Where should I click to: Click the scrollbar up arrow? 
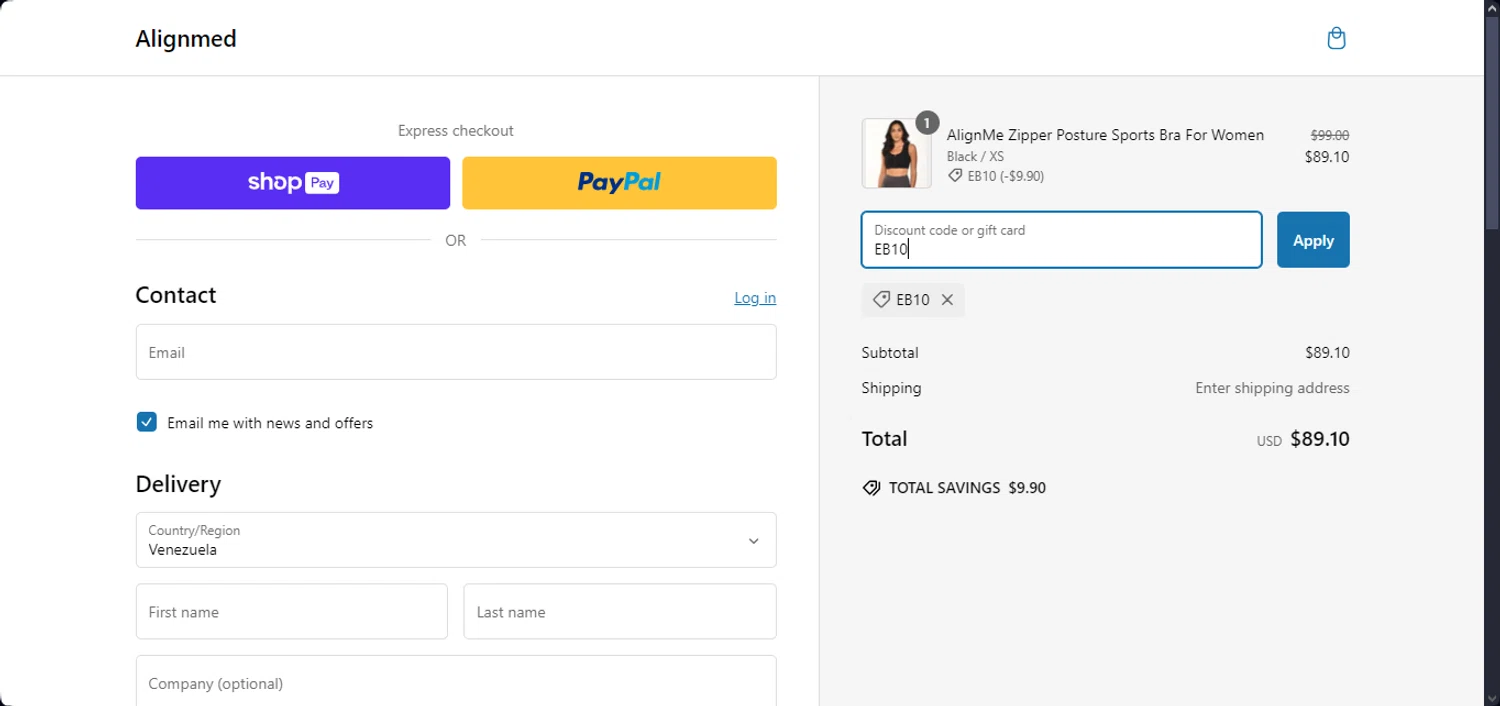[x=1492, y=7]
